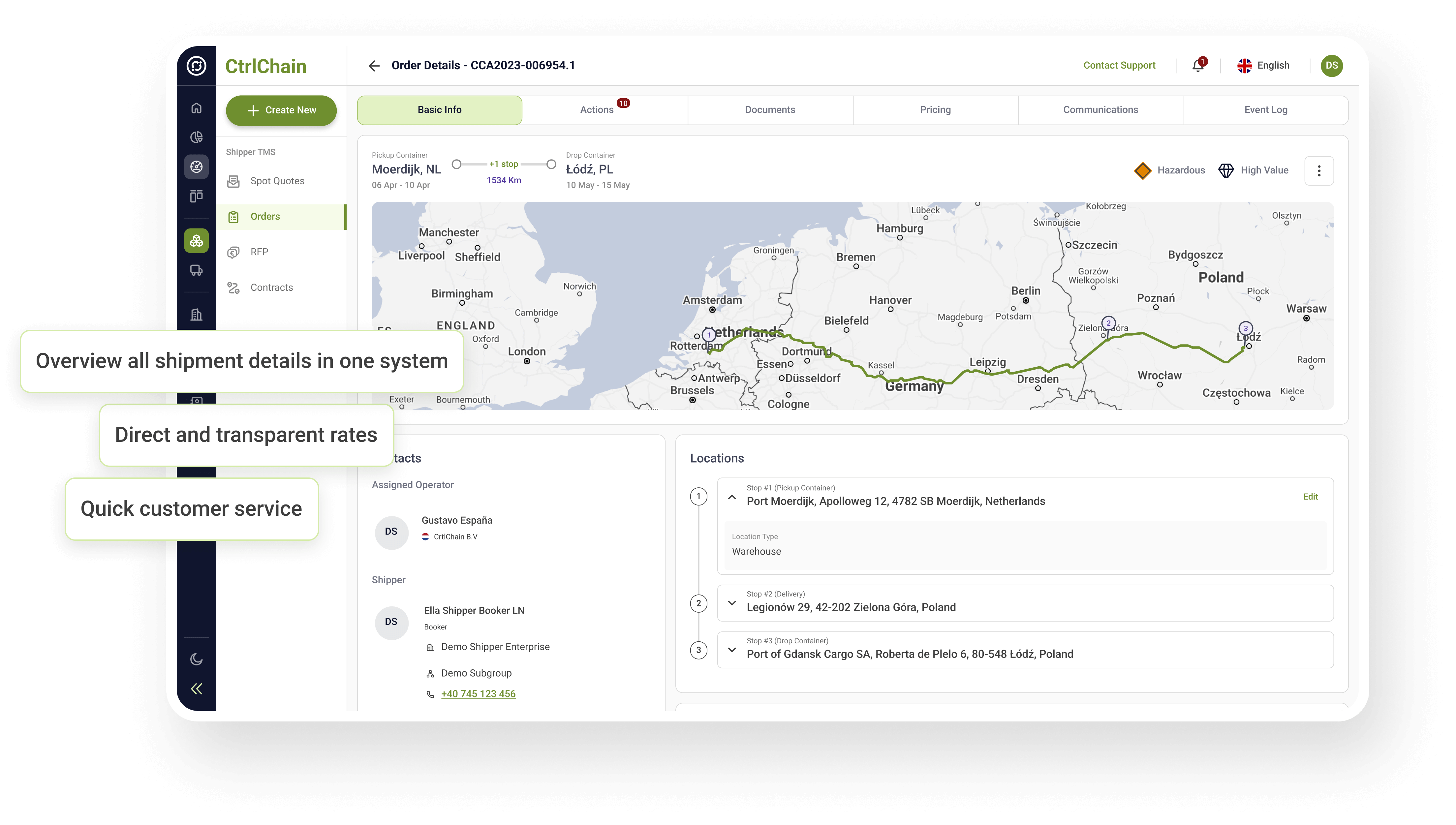Go back using the arrow icon
The width and height of the screenshot is (1456, 825).
pos(374,66)
